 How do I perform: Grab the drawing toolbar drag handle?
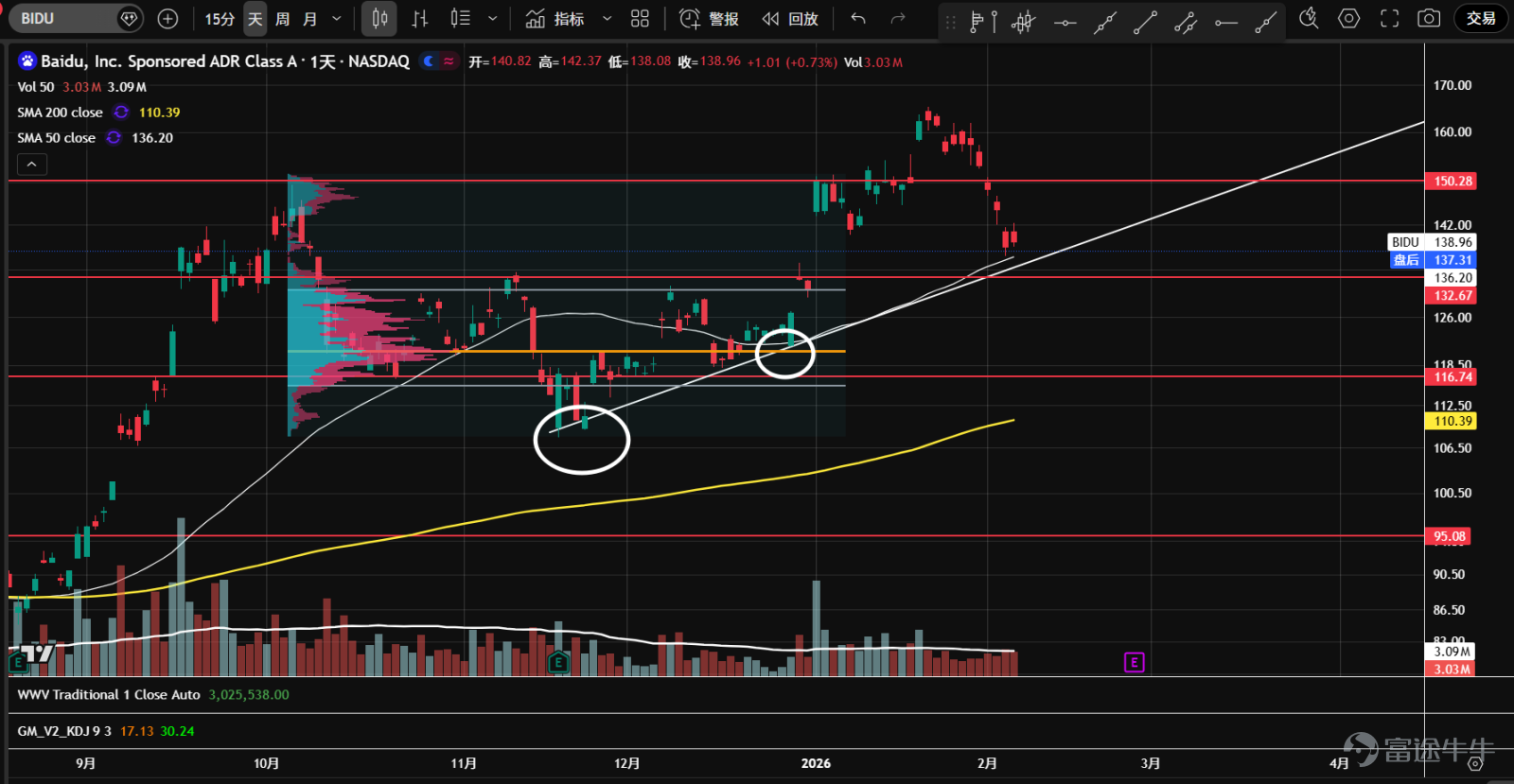951,21
